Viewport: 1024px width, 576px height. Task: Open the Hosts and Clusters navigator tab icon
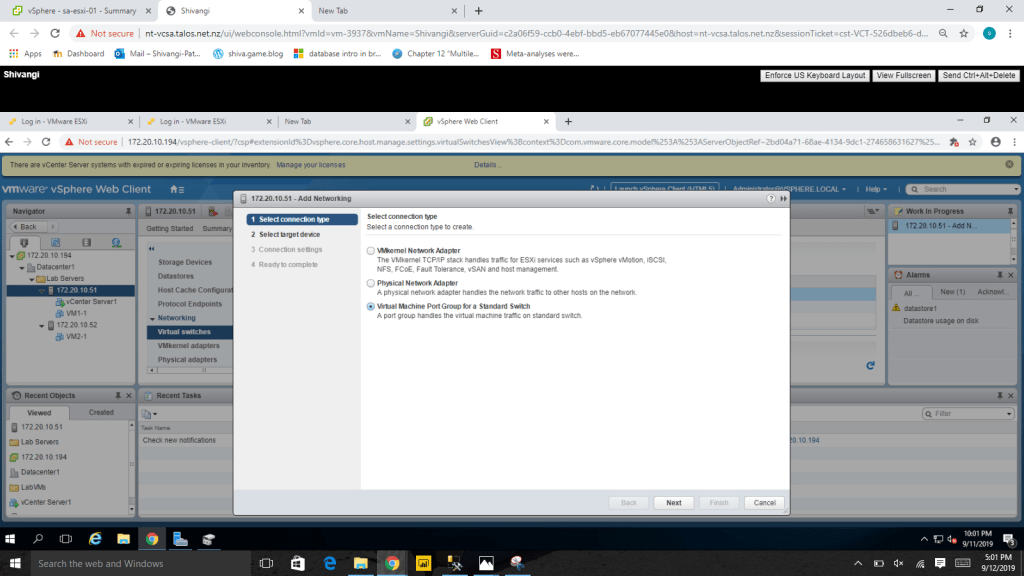(25, 242)
